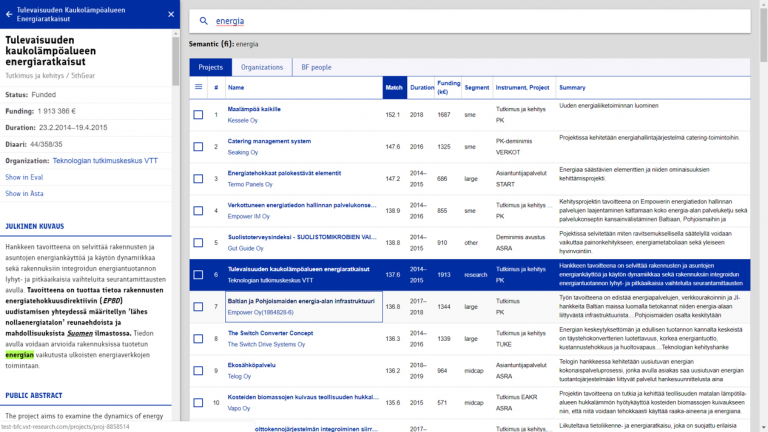Screen dimensions: 768x432
Task: Open project Catering management system
Action: point(269,141)
